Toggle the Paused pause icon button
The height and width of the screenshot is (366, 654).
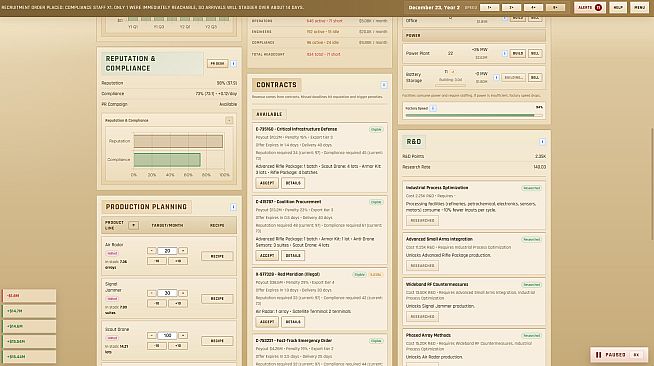(x=599, y=355)
